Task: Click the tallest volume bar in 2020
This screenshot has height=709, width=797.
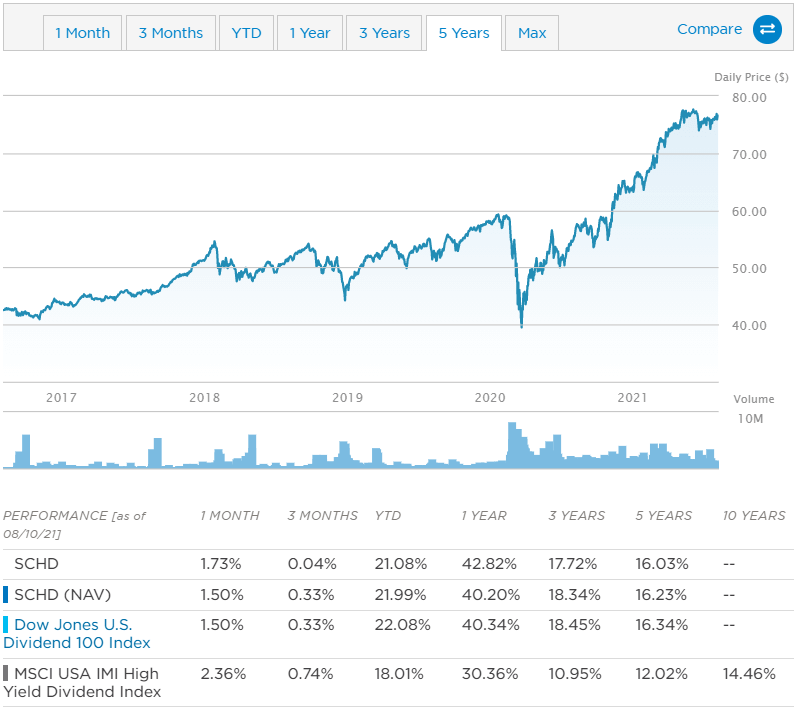Action: (512, 445)
